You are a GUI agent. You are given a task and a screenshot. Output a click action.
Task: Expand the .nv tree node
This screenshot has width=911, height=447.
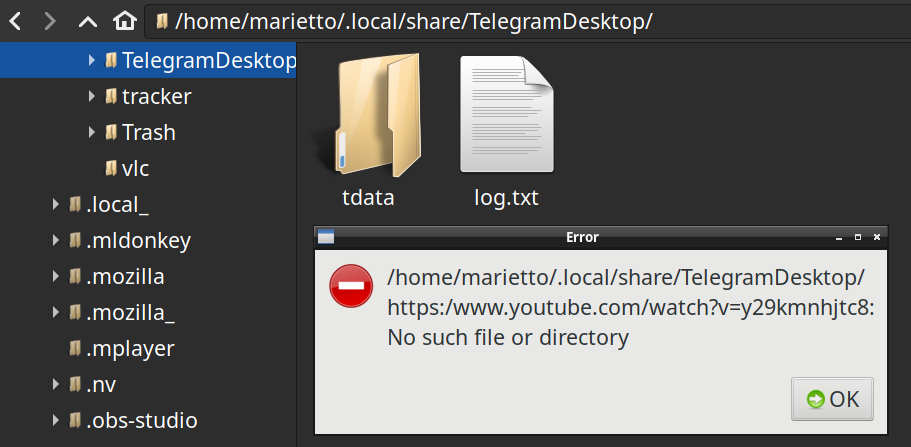tap(56, 384)
